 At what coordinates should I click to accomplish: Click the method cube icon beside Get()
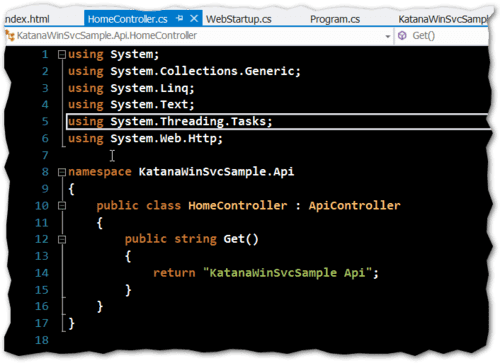tap(402, 35)
